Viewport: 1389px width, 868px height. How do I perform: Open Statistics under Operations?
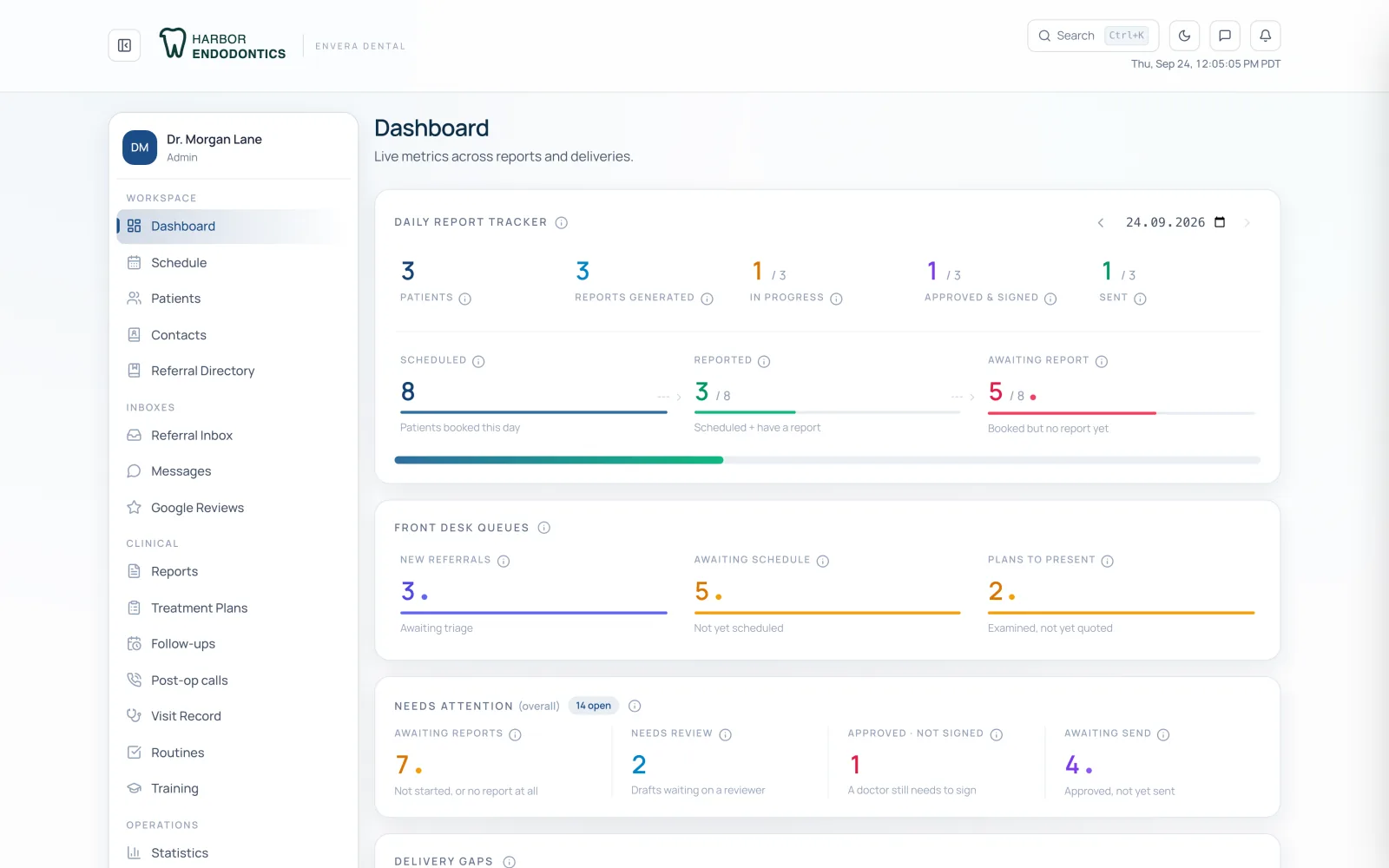[231, 853]
